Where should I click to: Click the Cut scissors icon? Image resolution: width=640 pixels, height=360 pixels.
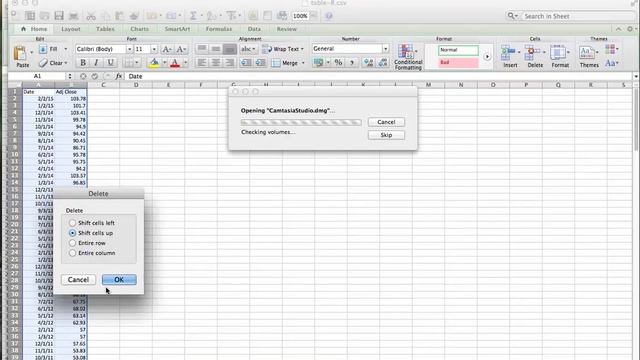pyautogui.click(x=91, y=16)
